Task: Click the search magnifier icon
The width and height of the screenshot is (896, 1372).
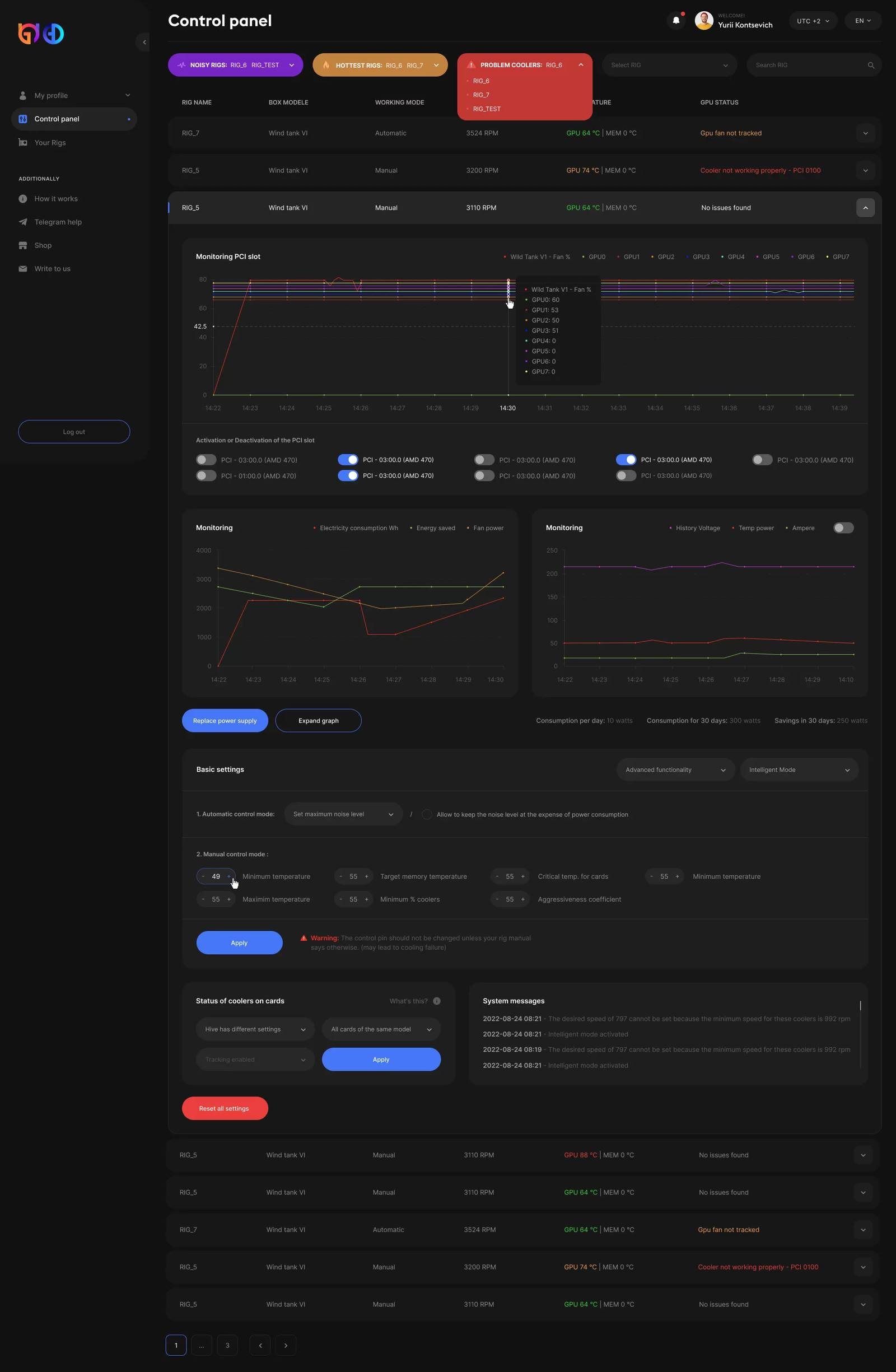Action: [871, 65]
